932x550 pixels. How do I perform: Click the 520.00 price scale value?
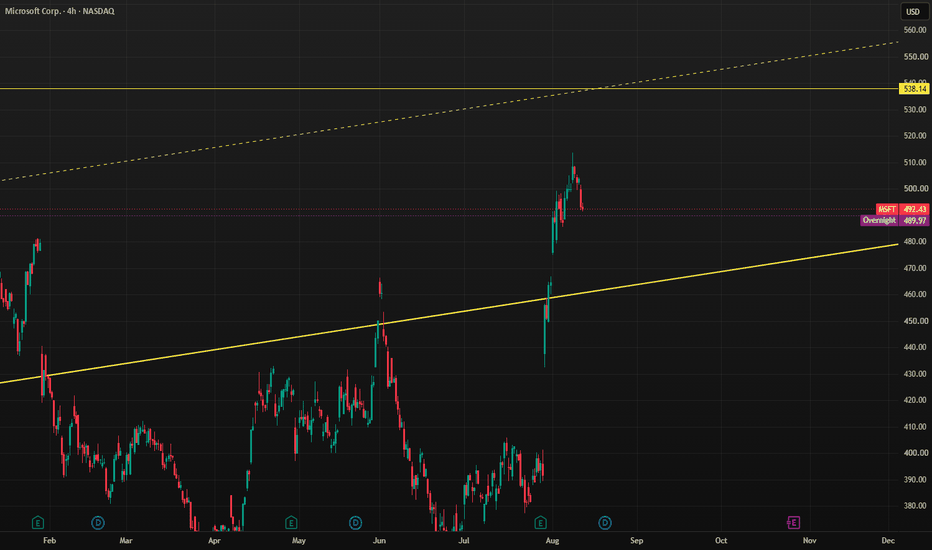tap(915, 136)
